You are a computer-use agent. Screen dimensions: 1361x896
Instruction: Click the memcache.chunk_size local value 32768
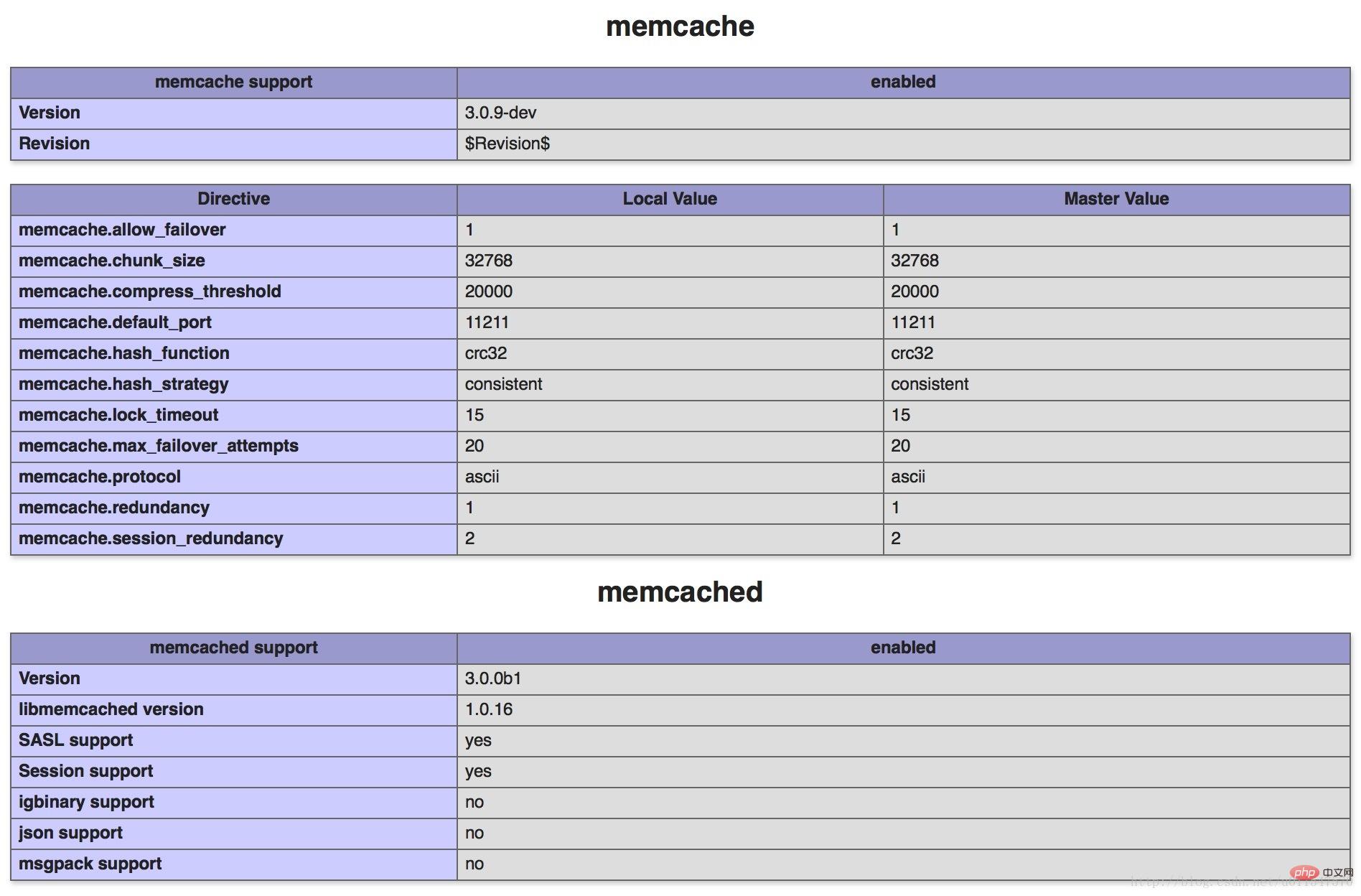click(488, 261)
